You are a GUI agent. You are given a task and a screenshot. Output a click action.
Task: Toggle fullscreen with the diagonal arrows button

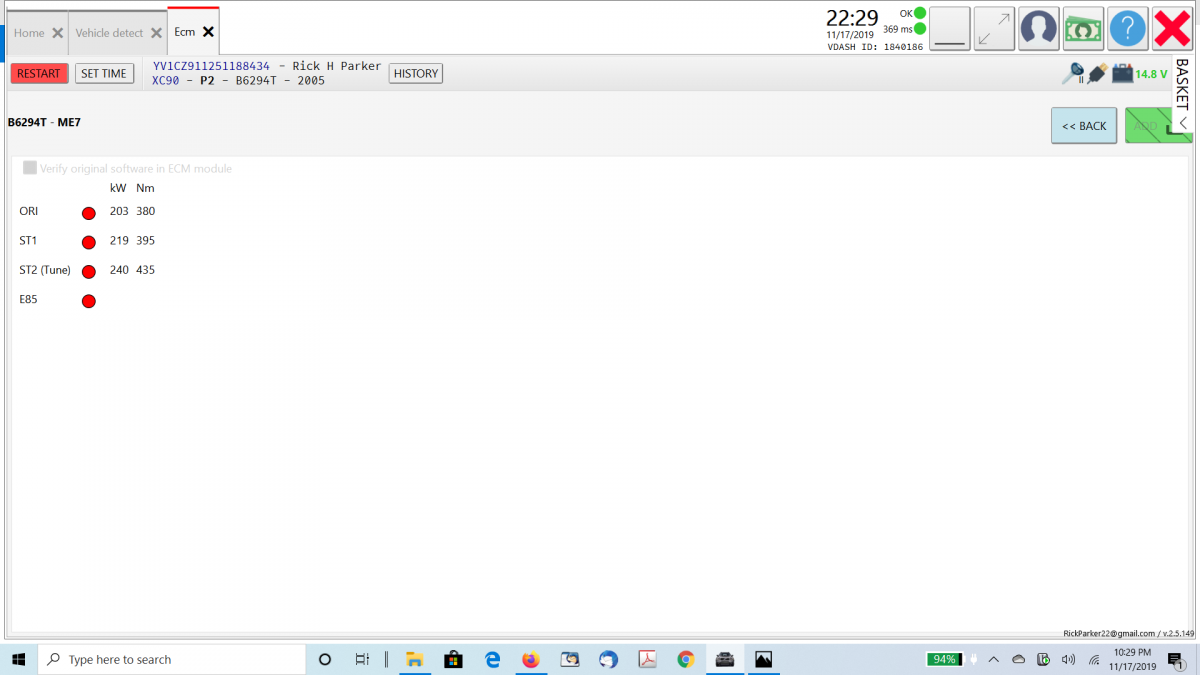coord(994,28)
